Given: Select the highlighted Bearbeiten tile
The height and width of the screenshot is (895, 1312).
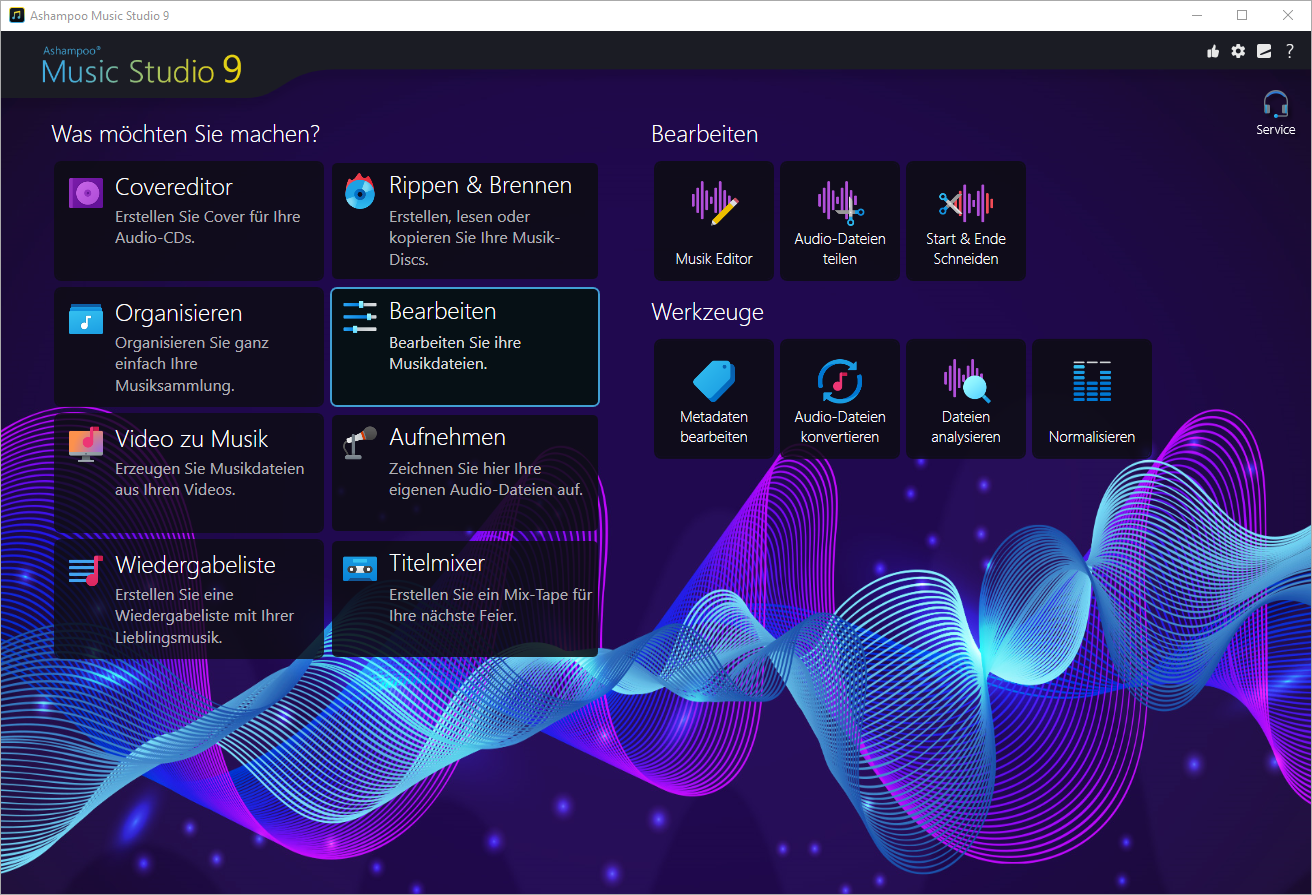Looking at the screenshot, I should [465, 347].
